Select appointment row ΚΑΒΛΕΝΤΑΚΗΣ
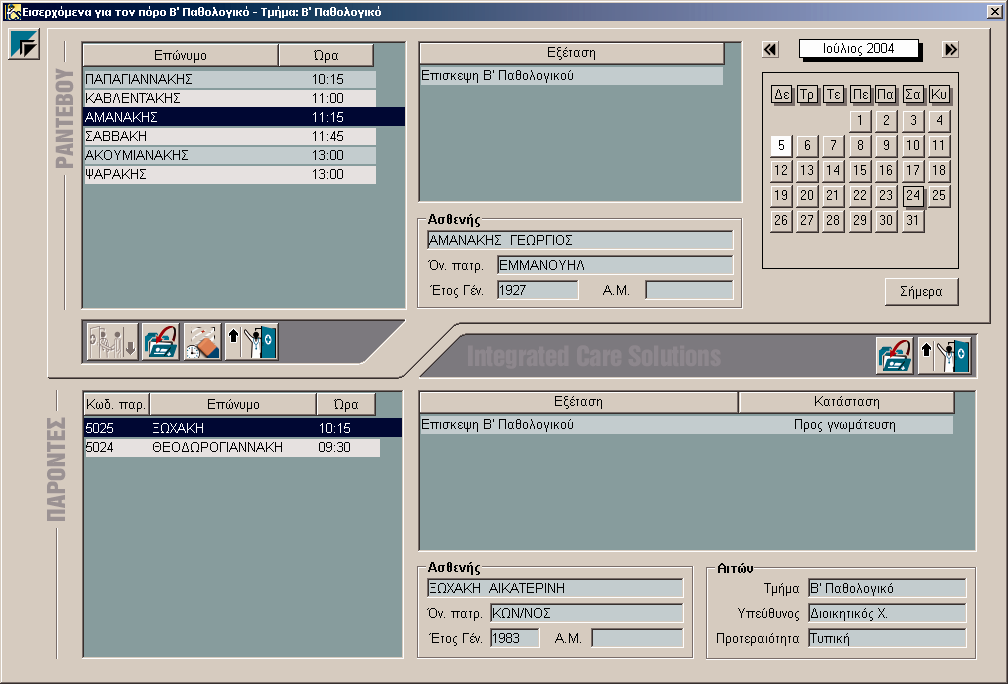The height and width of the screenshot is (684, 1008). pyautogui.click(x=230, y=98)
